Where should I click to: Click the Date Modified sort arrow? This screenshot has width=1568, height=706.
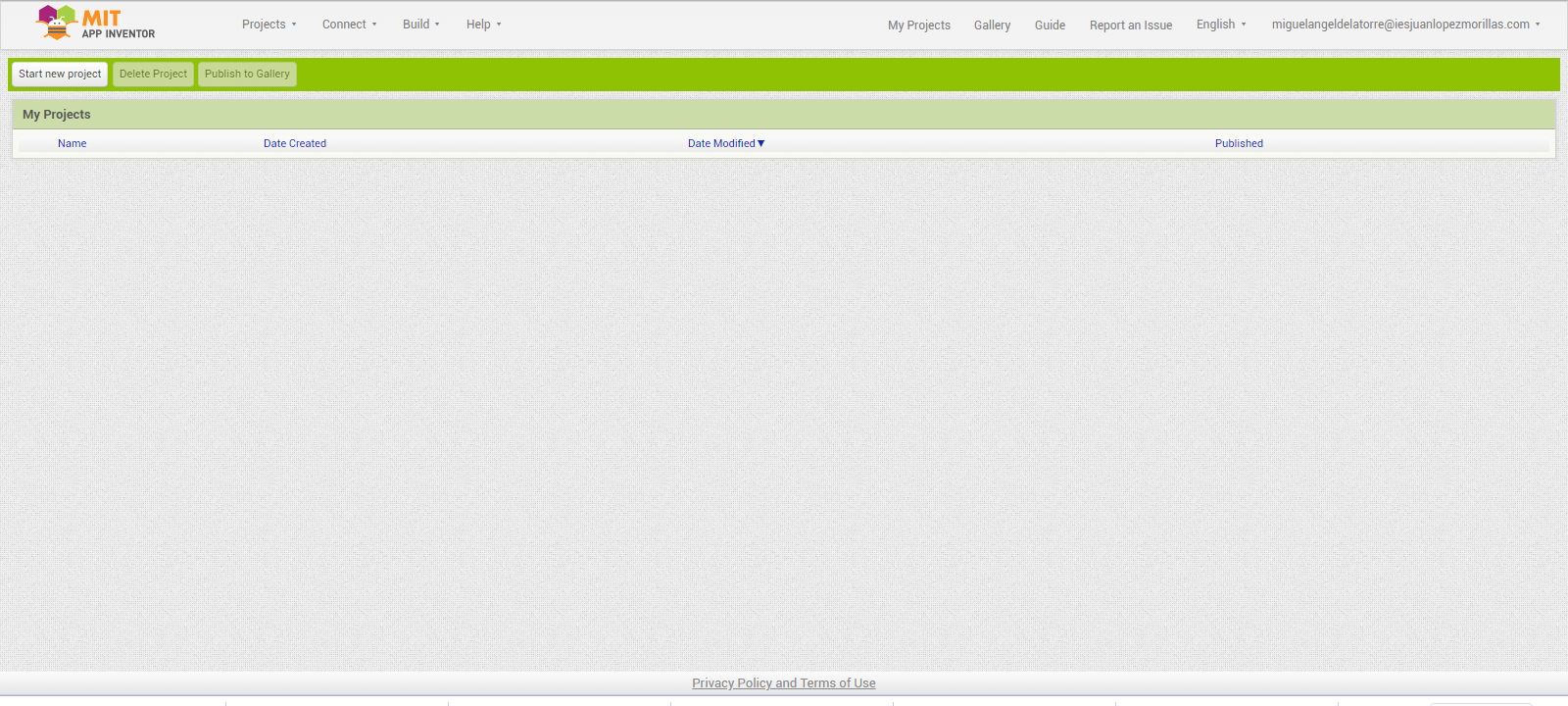[x=761, y=143]
